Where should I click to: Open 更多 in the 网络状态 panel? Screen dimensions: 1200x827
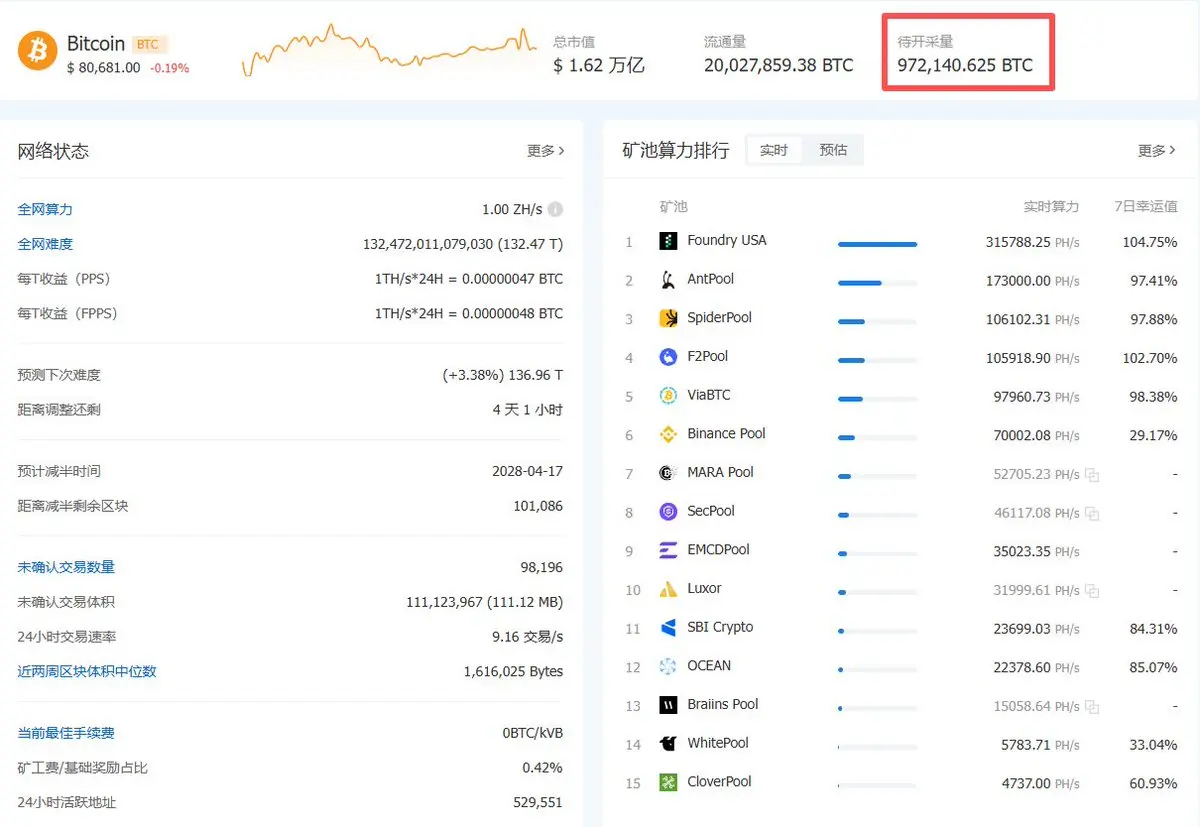546,151
